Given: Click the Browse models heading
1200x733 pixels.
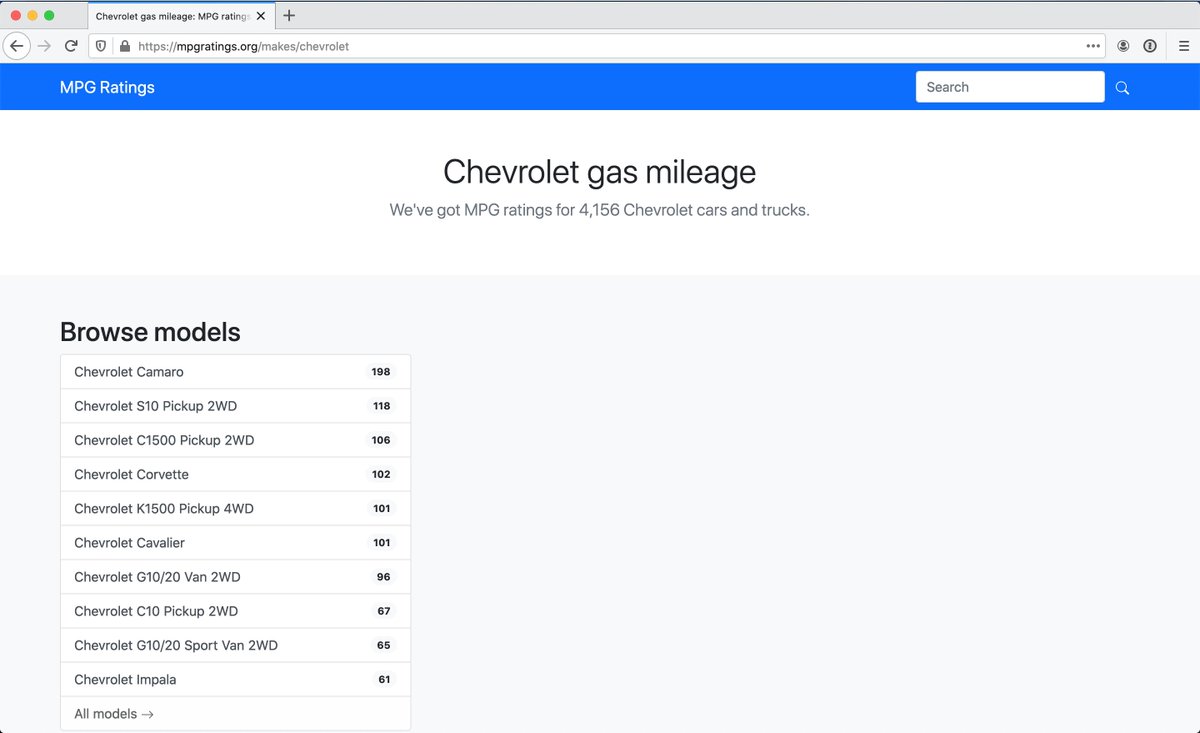Looking at the screenshot, I should [150, 332].
